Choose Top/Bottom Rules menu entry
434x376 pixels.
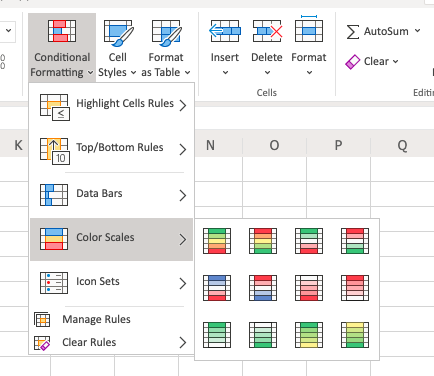[112, 151]
